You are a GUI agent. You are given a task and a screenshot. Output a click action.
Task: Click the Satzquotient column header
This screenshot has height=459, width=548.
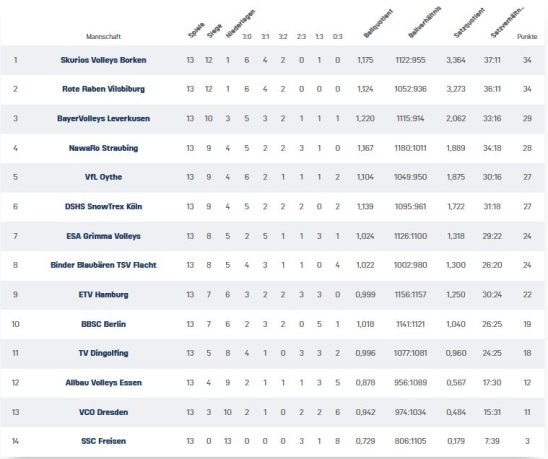(x=469, y=23)
